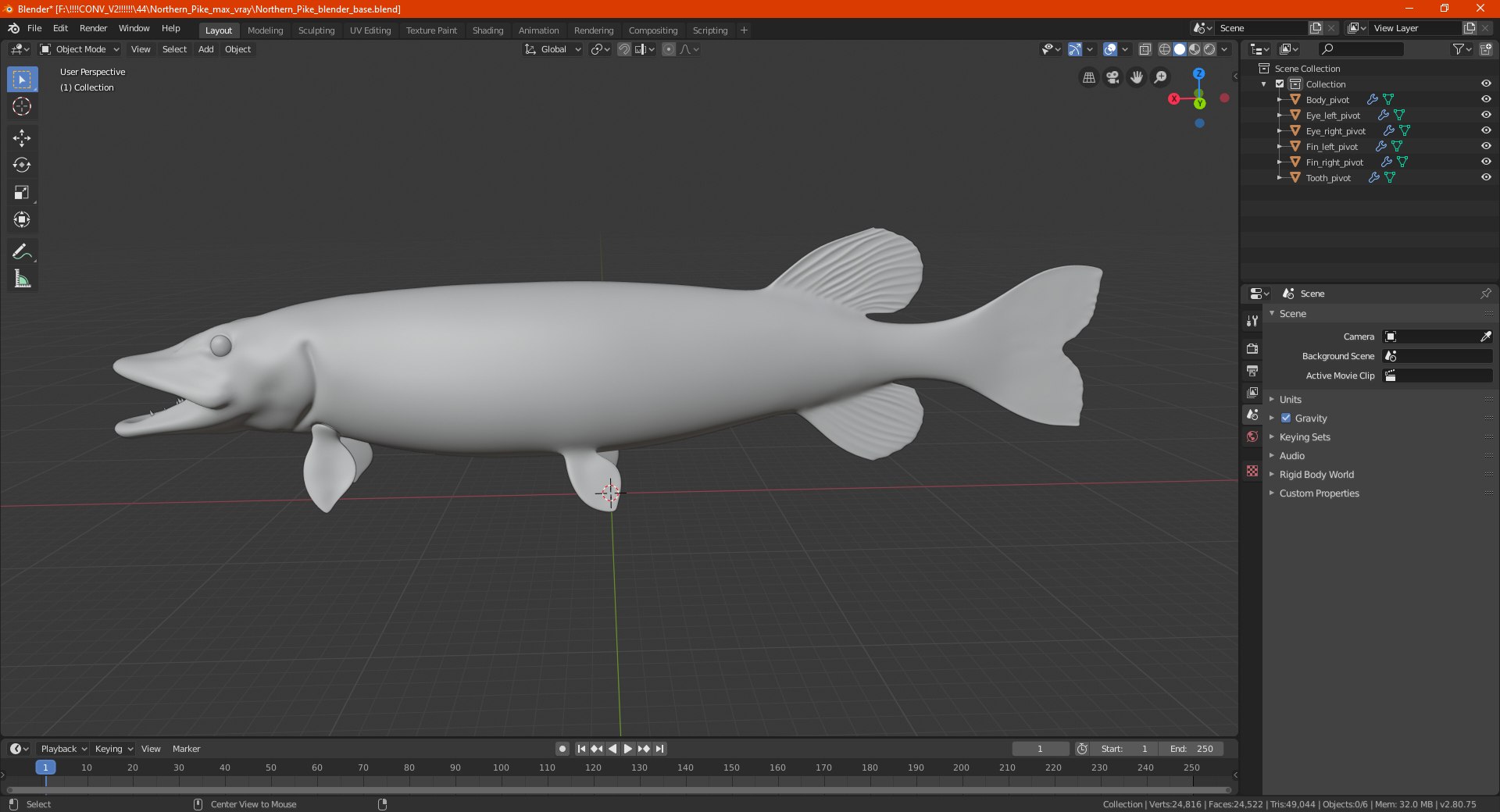
Task: Choose the Measure ruler tool
Action: pyautogui.click(x=22, y=279)
